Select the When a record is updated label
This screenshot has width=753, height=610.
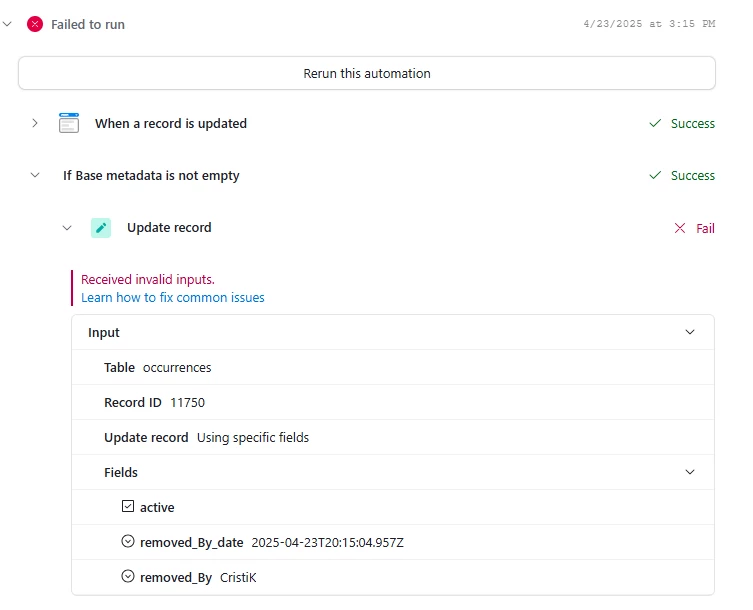tap(171, 123)
